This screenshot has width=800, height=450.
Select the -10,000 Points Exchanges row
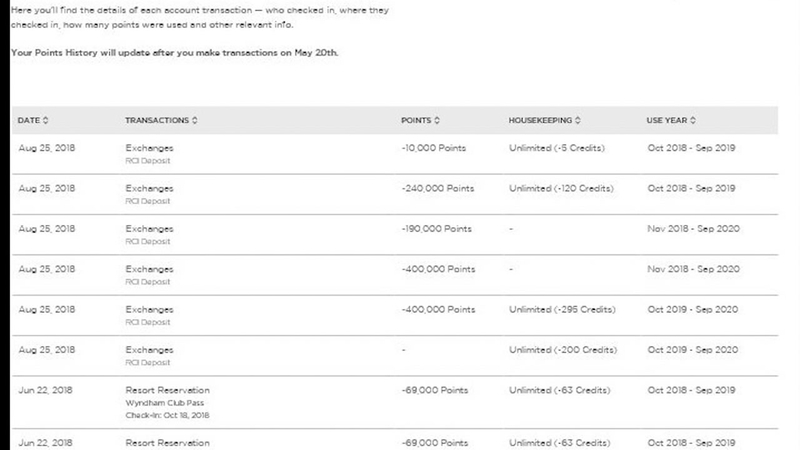coord(395,154)
